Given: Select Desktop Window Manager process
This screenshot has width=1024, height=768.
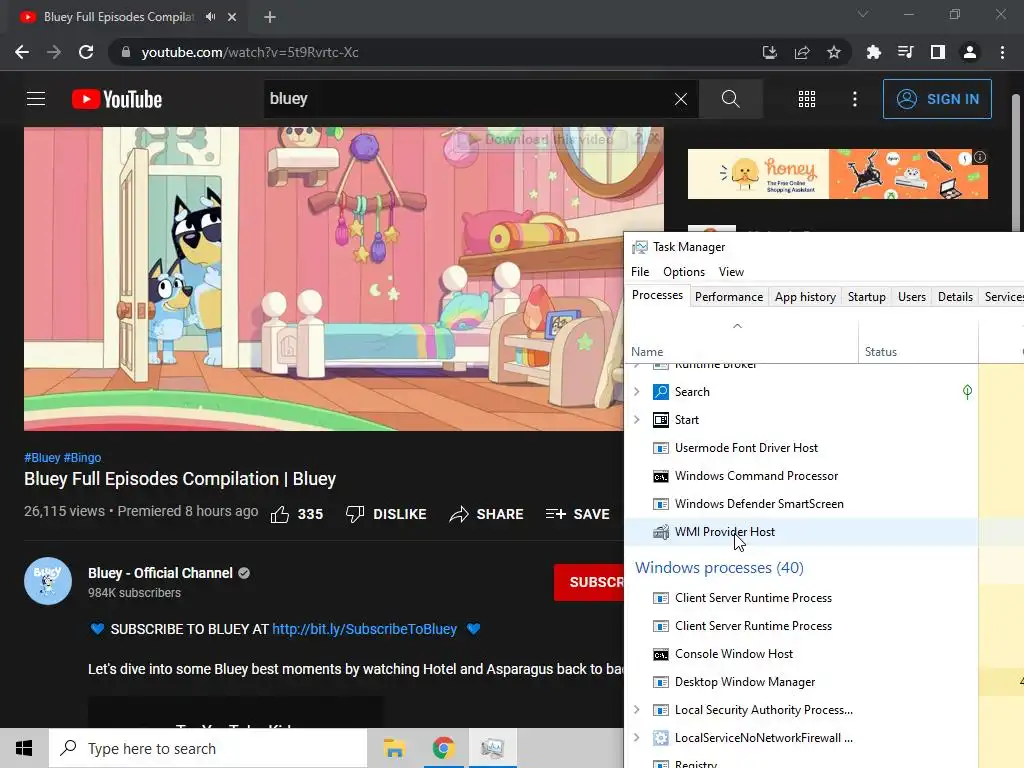Looking at the screenshot, I should pyautogui.click(x=801, y=681).
